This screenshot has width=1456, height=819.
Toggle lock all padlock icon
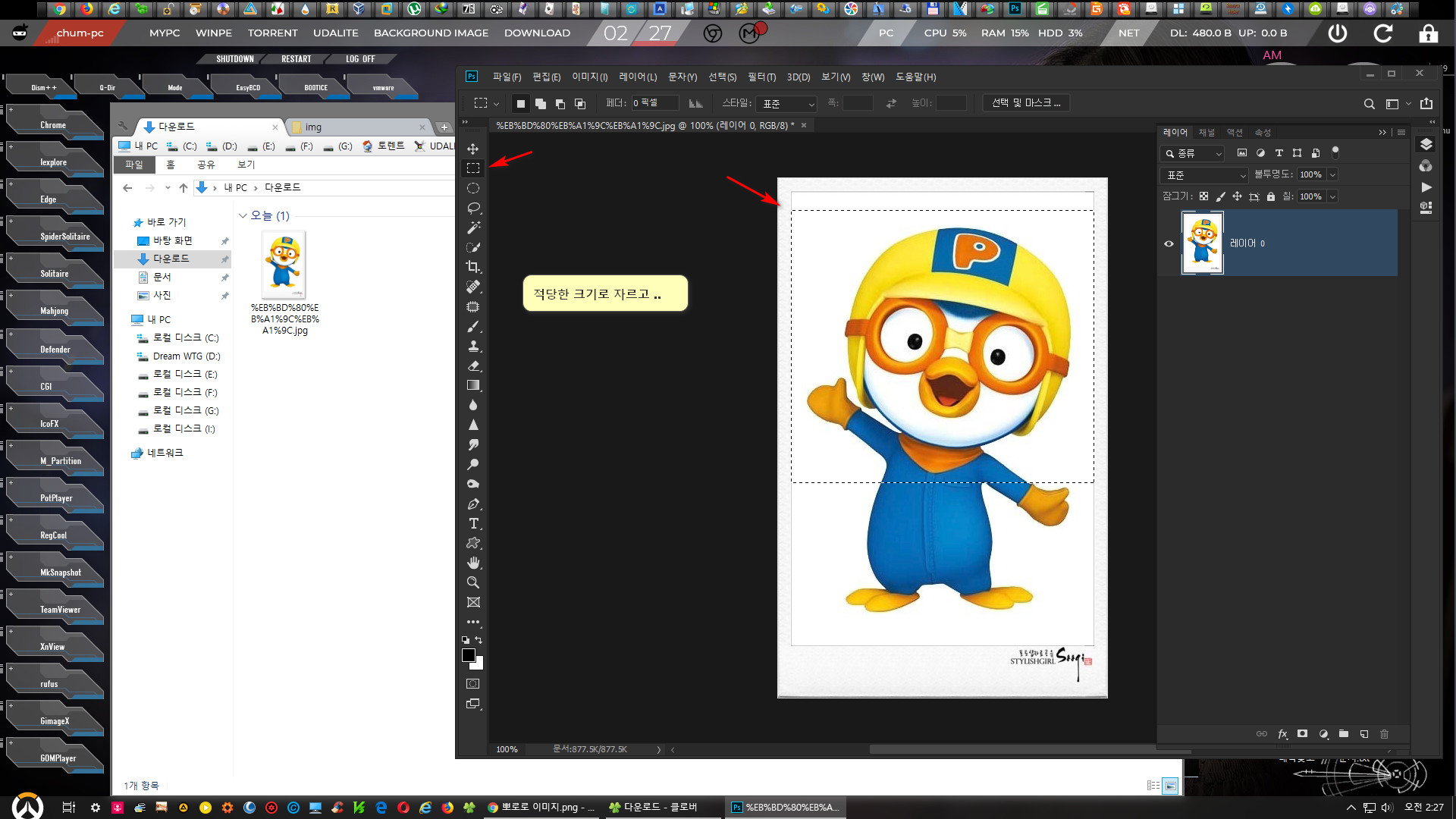pyautogui.click(x=1271, y=196)
